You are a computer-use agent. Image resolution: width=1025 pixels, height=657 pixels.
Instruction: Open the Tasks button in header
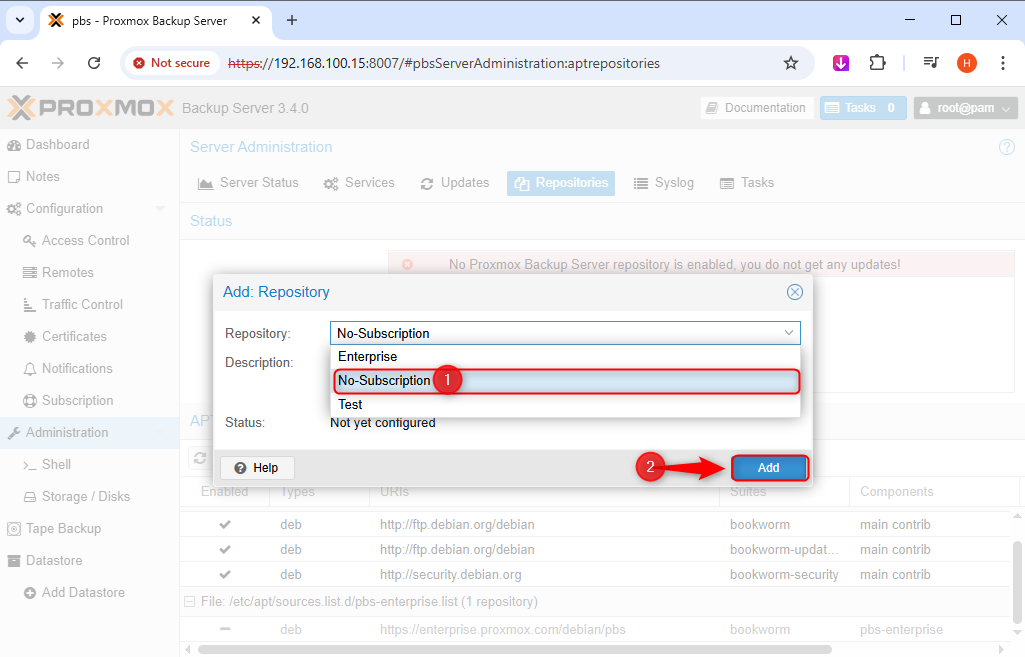[x=862, y=108]
